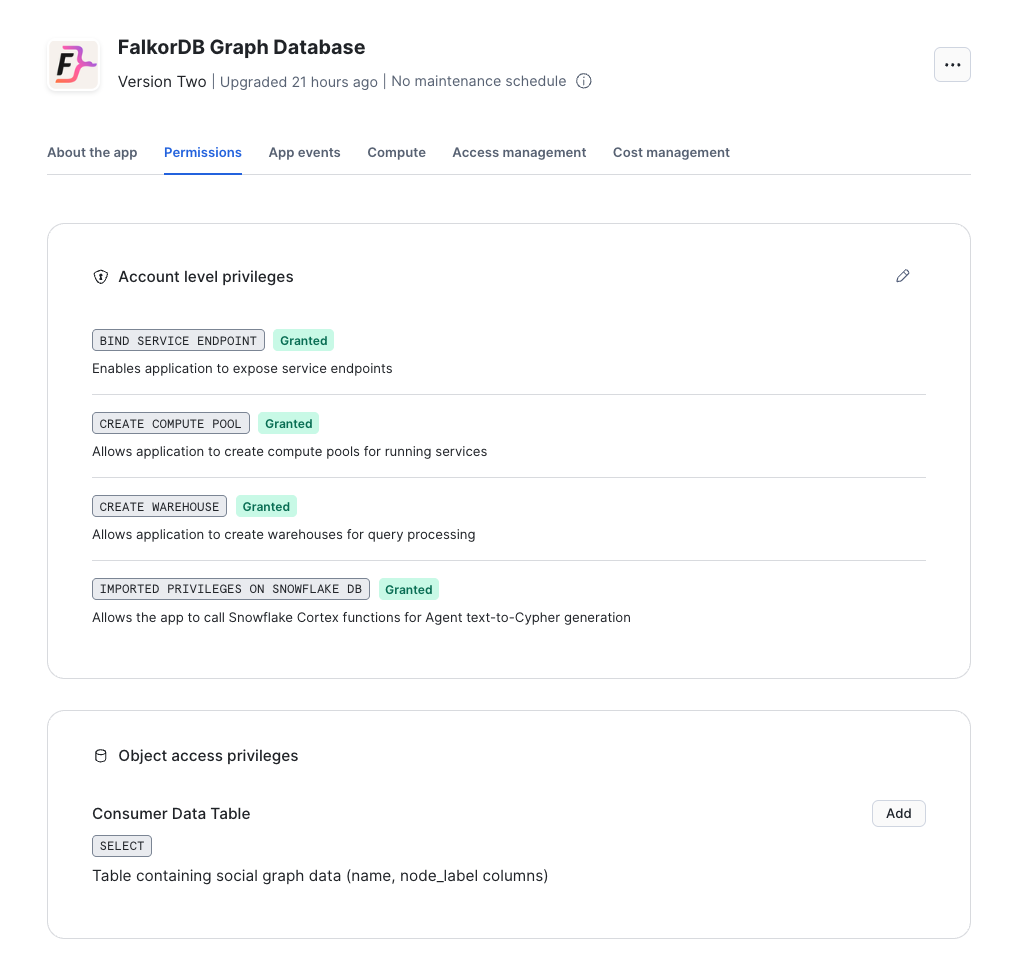Click Granted badge next to IMPORTED PRIVILEGES
The width and height of the screenshot is (1016, 958).
[409, 589]
